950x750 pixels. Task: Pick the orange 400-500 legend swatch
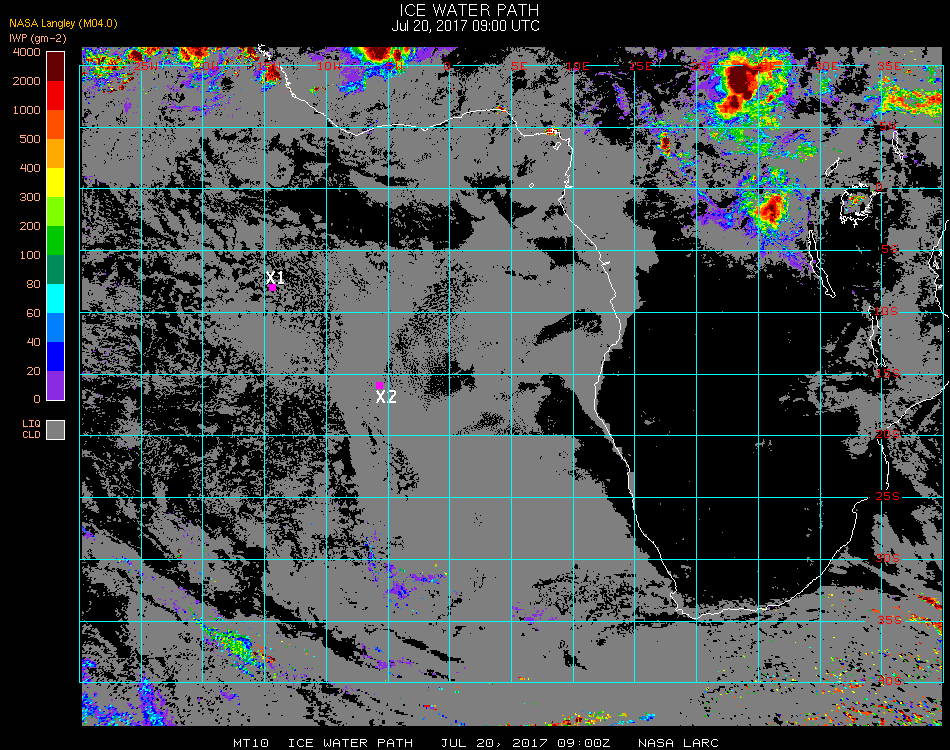coord(56,154)
